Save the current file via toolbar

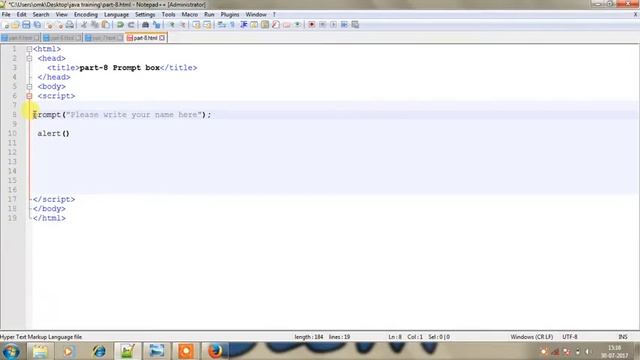pyautogui.click(x=26, y=25)
